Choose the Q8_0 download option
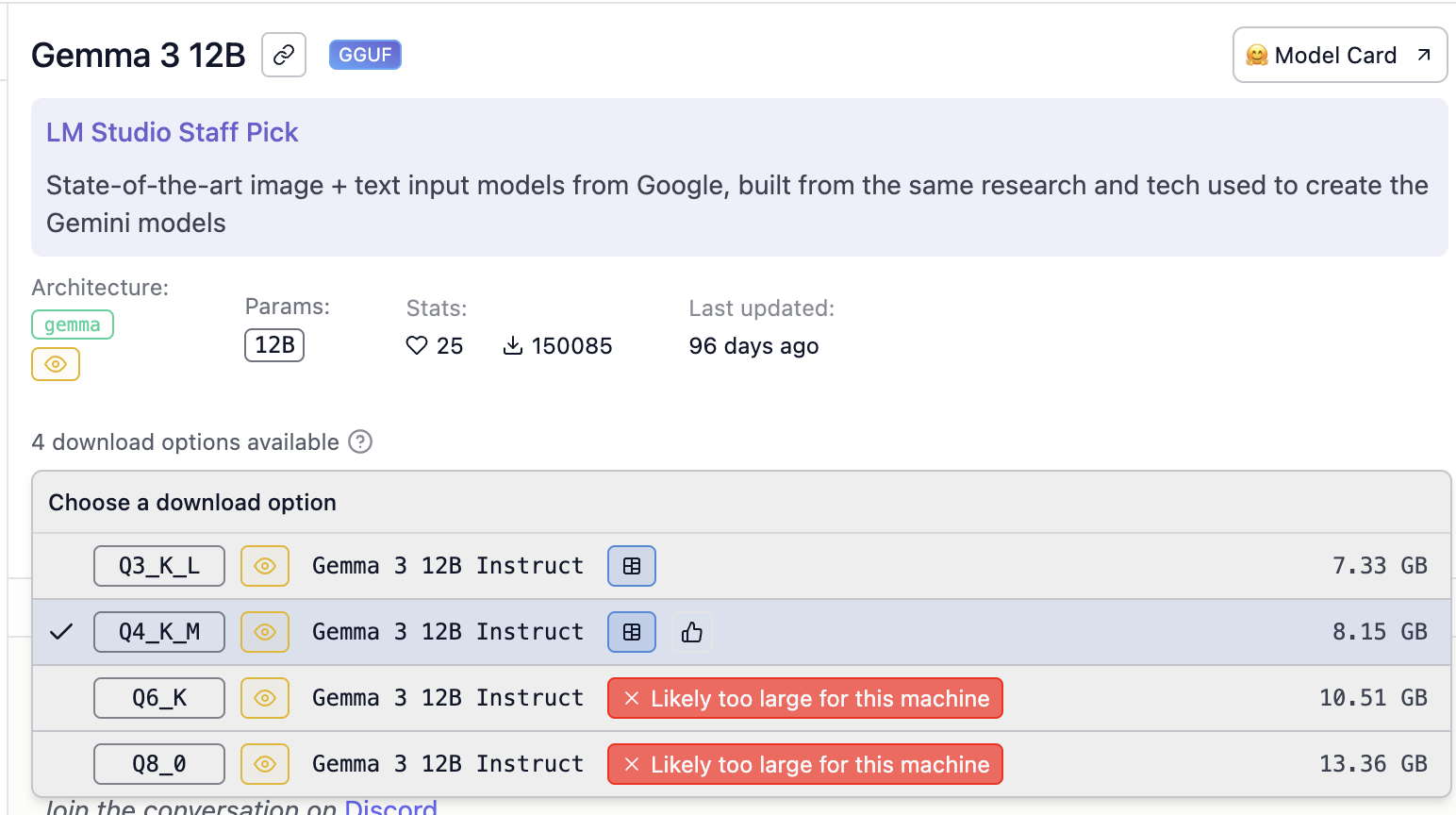This screenshot has height=815, width=1456. tap(741, 764)
